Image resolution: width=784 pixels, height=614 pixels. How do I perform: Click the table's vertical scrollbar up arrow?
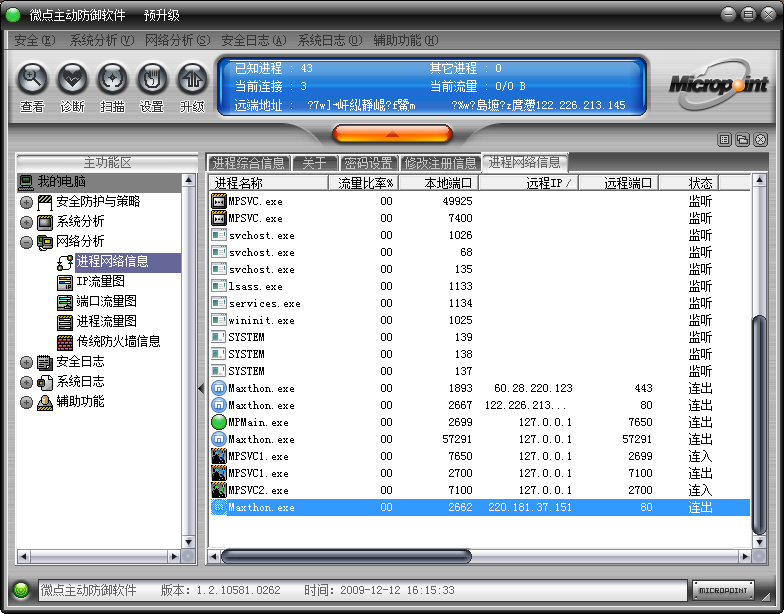tap(759, 180)
